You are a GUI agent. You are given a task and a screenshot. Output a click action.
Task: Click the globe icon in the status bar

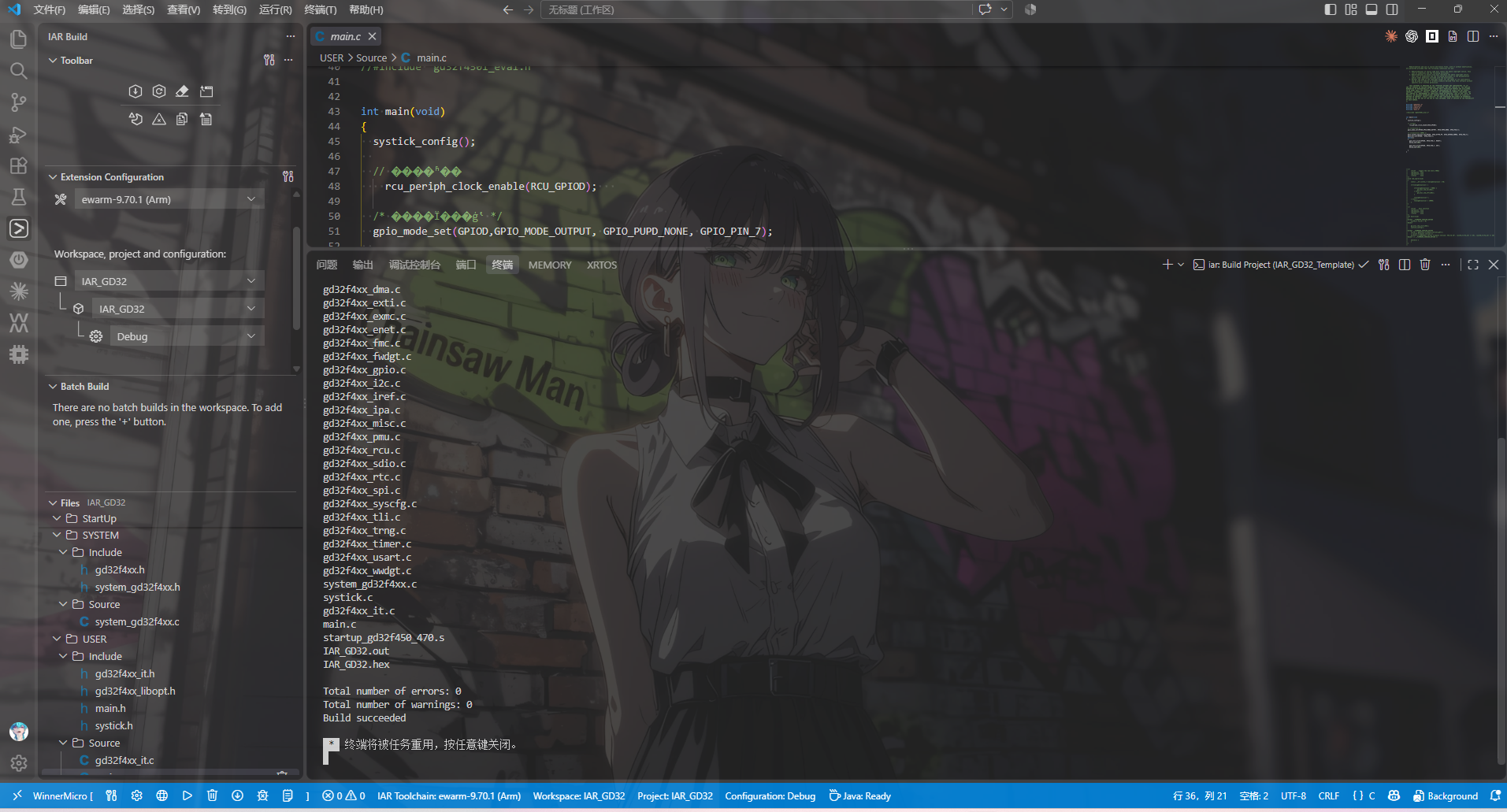coord(161,795)
